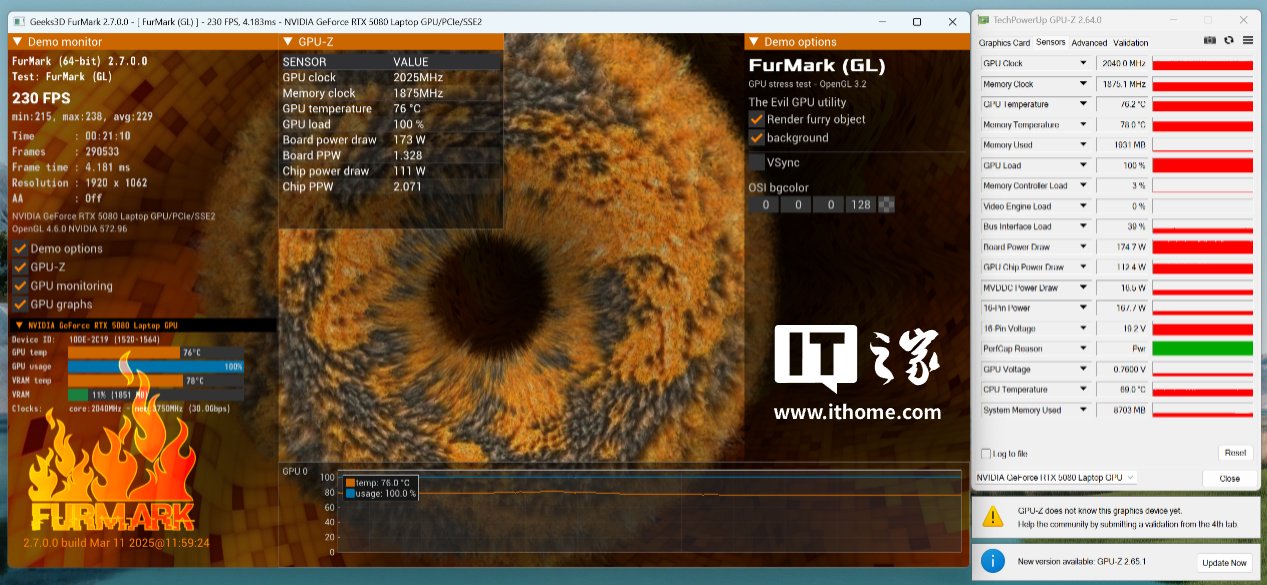The width and height of the screenshot is (1267, 585).
Task: Enable the VSync checkbox
Action: click(x=757, y=162)
